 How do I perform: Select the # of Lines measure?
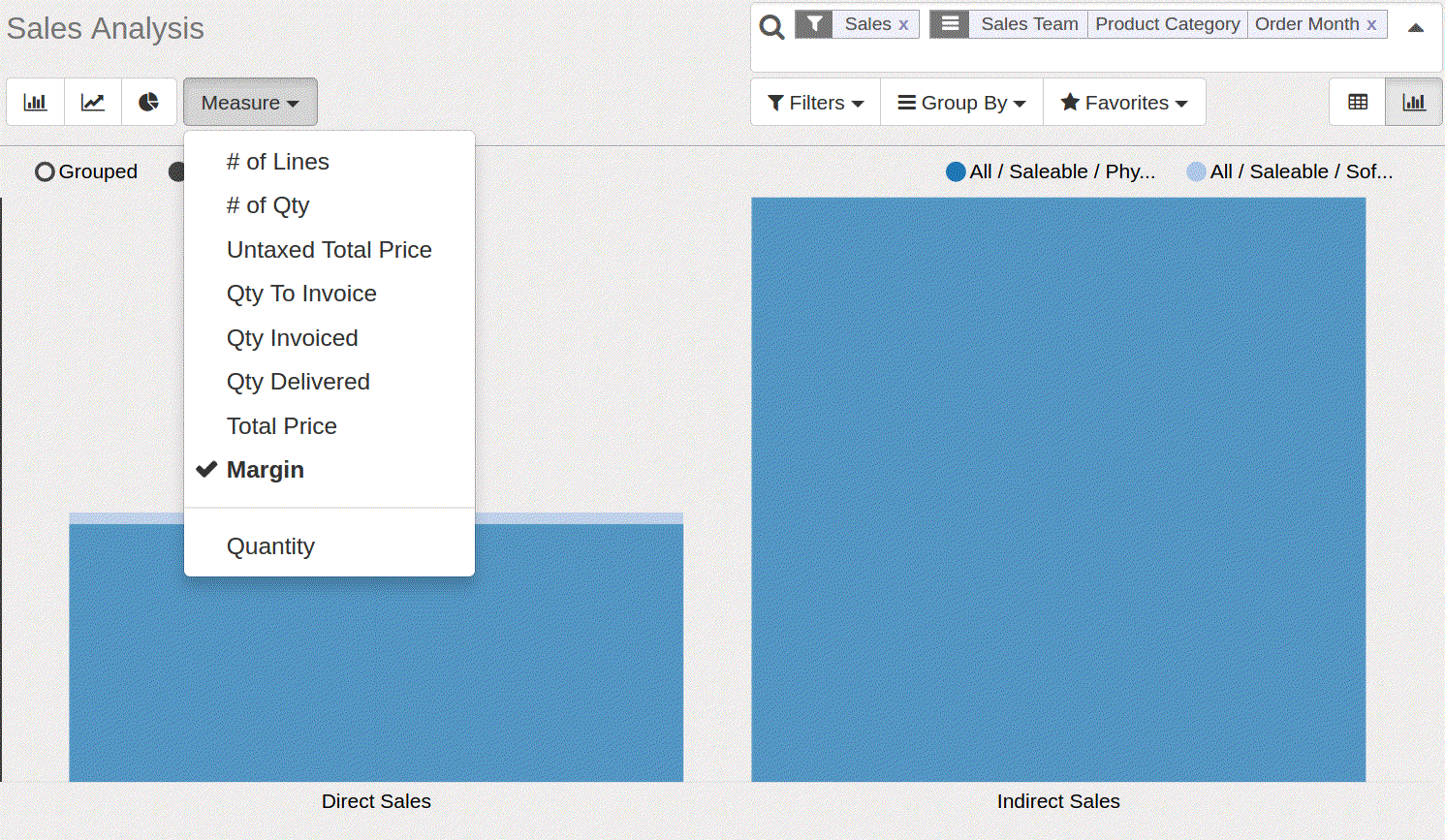click(330, 162)
